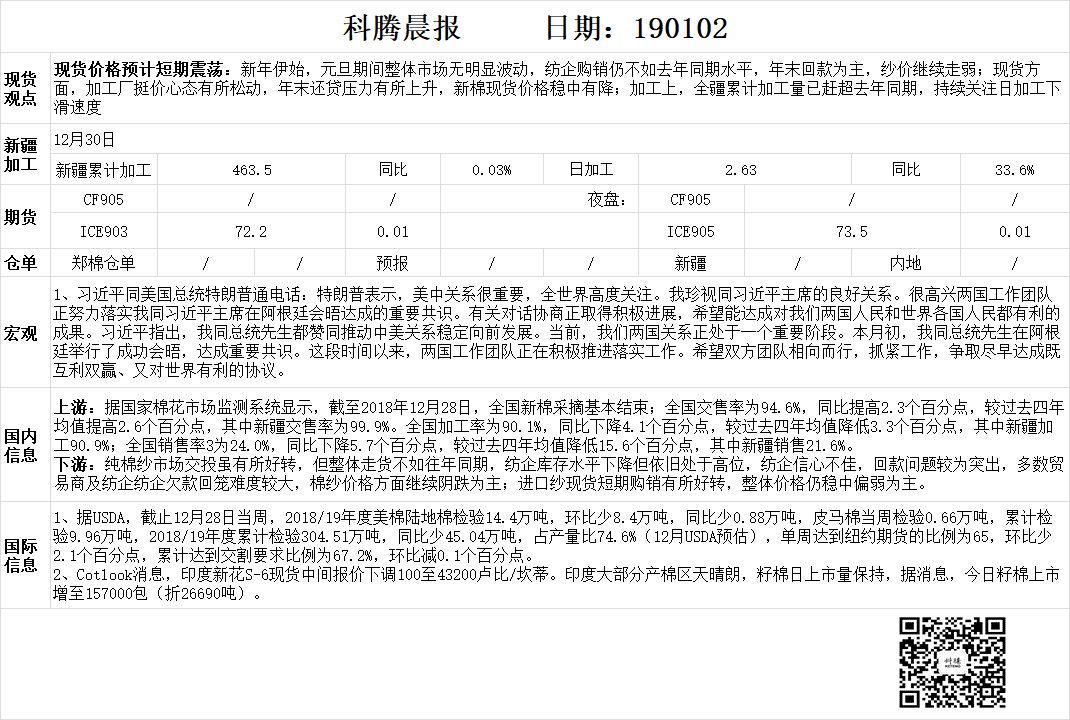Image resolution: width=1070 pixels, height=720 pixels.
Task: Click the 12月30日 date cell
Action: [x=85, y=139]
